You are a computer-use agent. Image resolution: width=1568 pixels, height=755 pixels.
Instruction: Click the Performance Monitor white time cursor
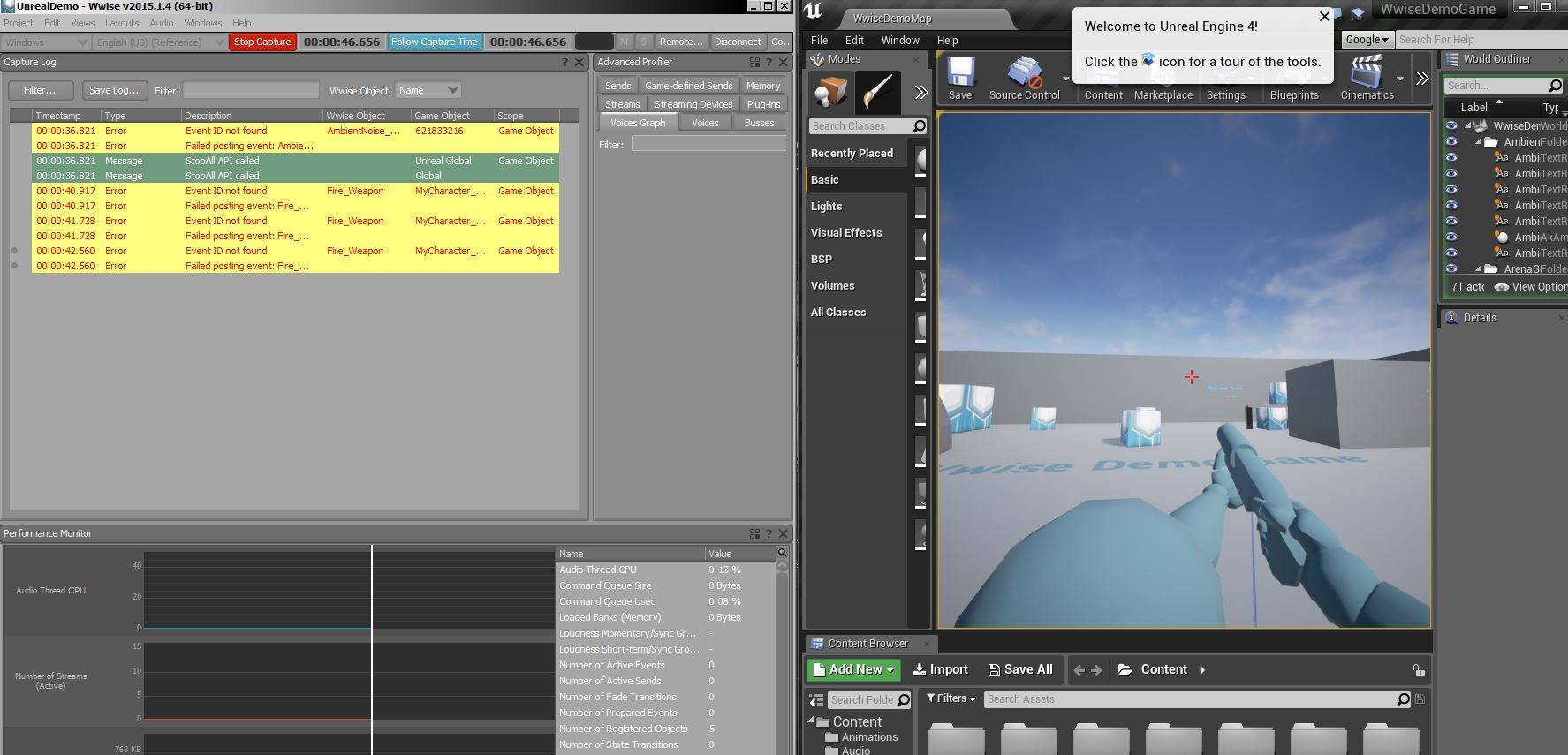coord(372,650)
